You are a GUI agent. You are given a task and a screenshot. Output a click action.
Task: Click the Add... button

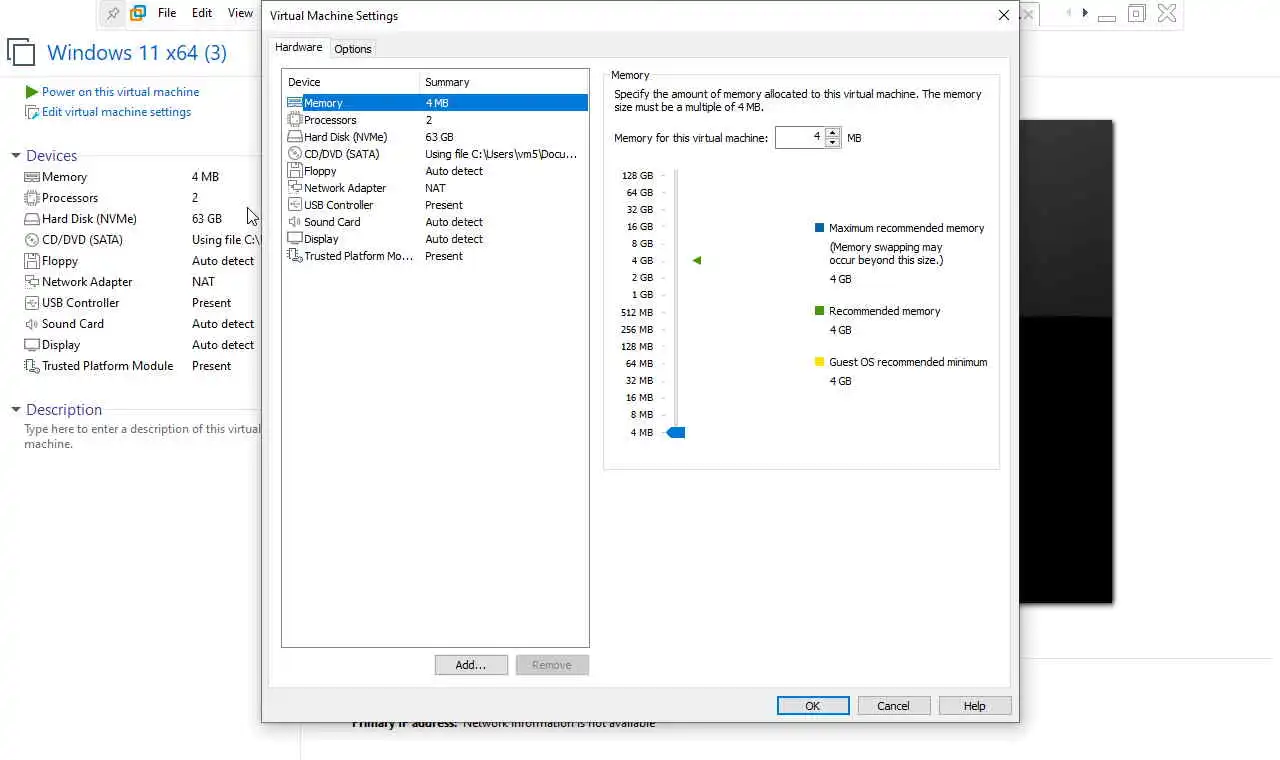[x=471, y=665]
